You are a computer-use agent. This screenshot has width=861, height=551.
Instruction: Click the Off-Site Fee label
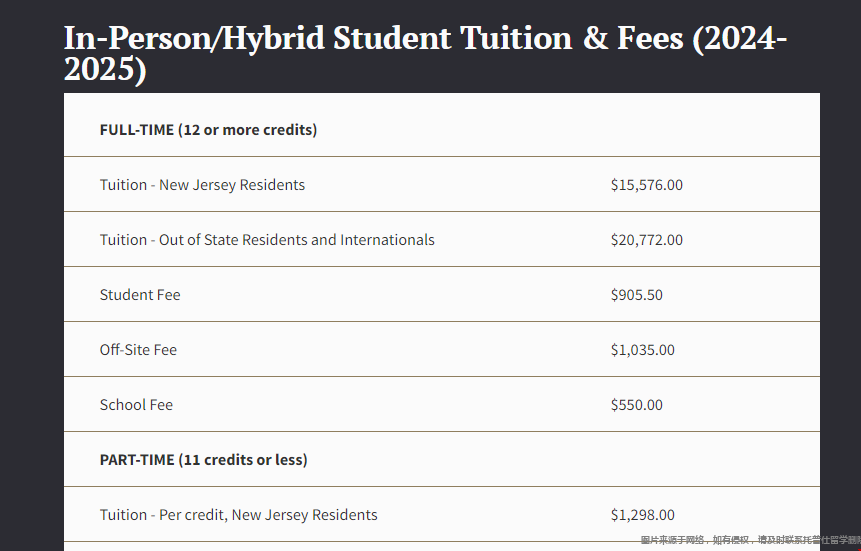tap(138, 350)
